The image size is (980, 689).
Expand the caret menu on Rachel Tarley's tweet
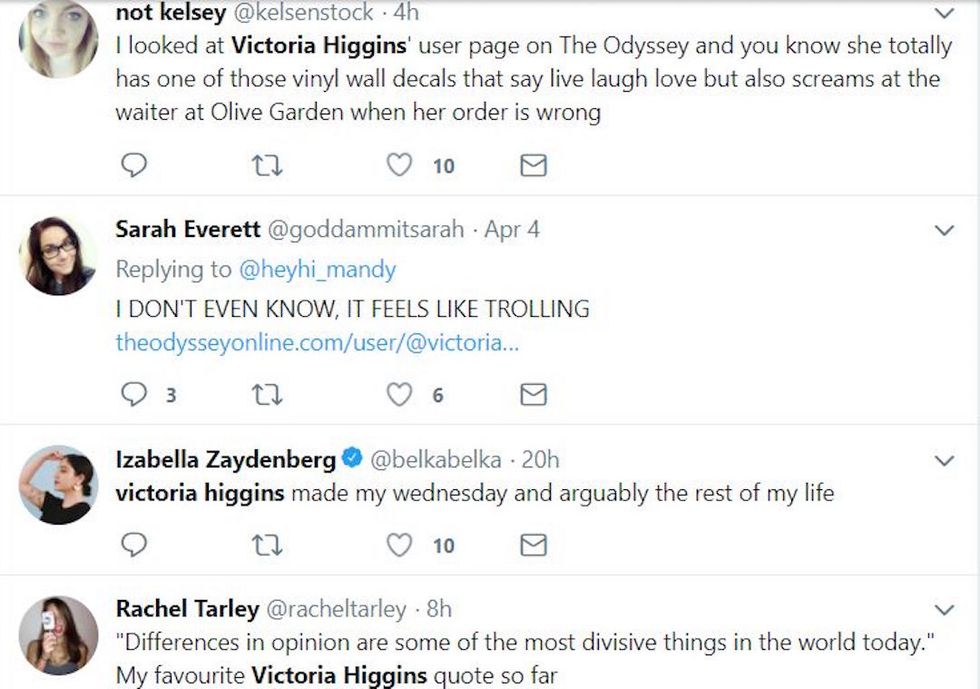pyautogui.click(x=943, y=609)
